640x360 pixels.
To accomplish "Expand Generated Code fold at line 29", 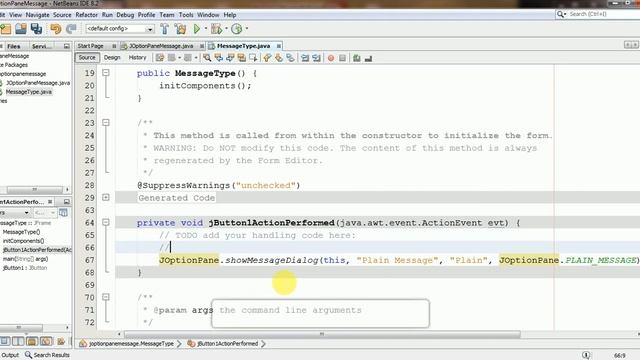I will point(106,198).
